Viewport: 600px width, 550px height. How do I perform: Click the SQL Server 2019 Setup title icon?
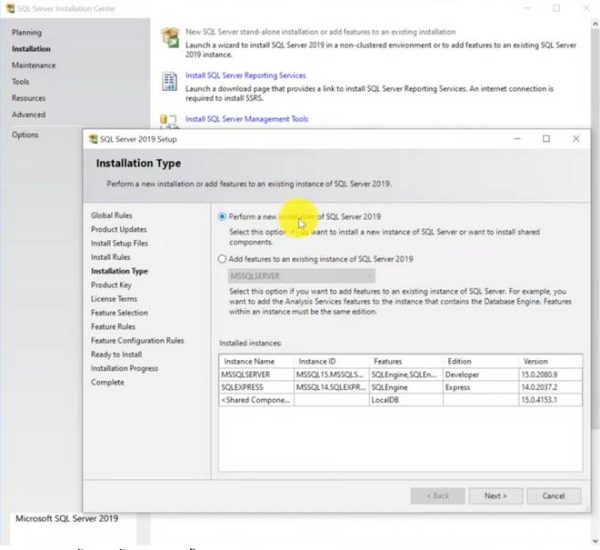93,139
